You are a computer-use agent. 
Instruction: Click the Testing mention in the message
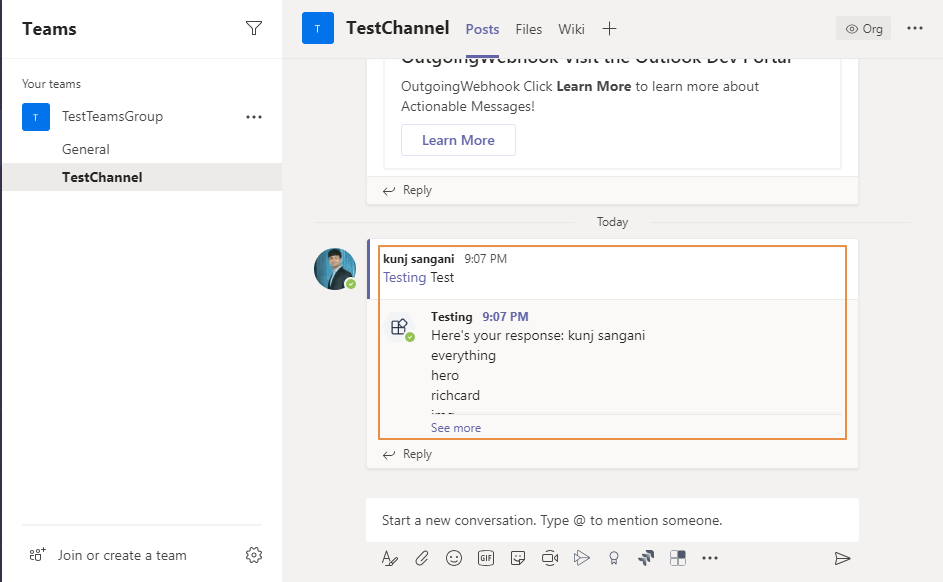pyautogui.click(x=405, y=277)
